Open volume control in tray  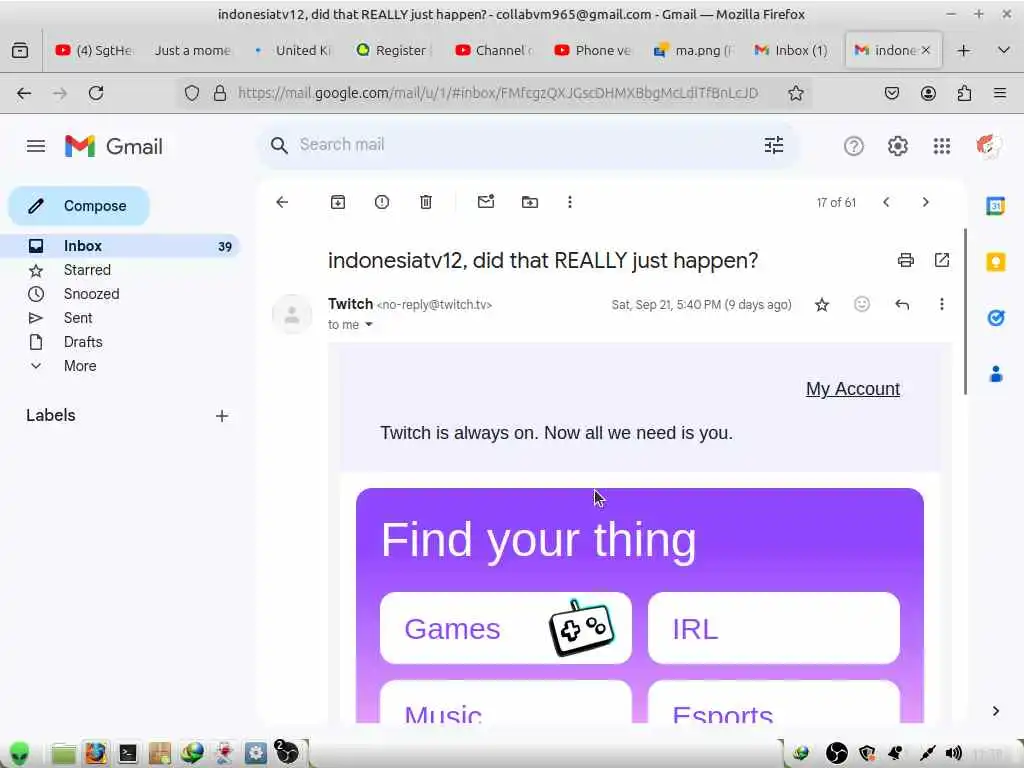953,753
